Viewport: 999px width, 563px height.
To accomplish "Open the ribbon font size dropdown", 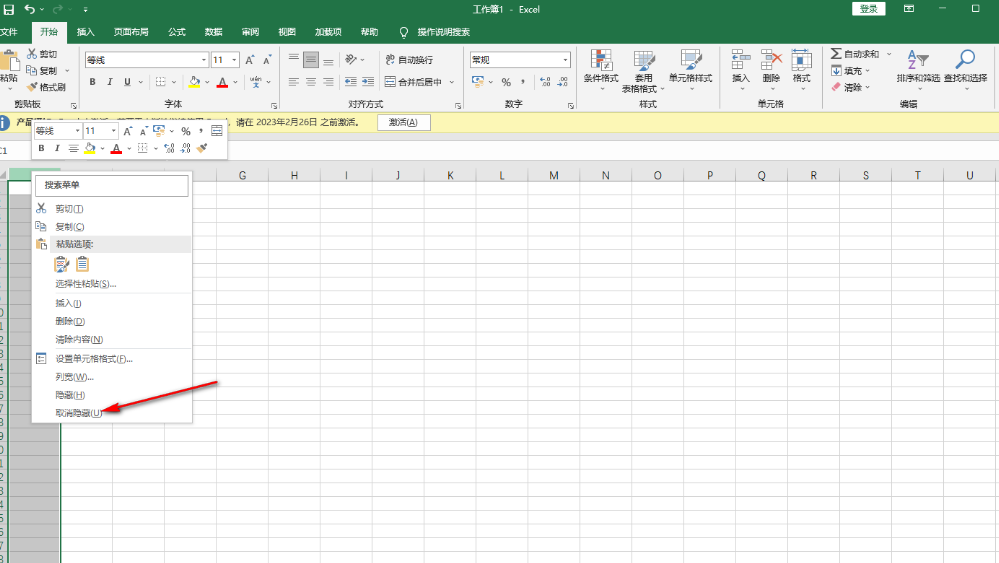I will pos(234,60).
